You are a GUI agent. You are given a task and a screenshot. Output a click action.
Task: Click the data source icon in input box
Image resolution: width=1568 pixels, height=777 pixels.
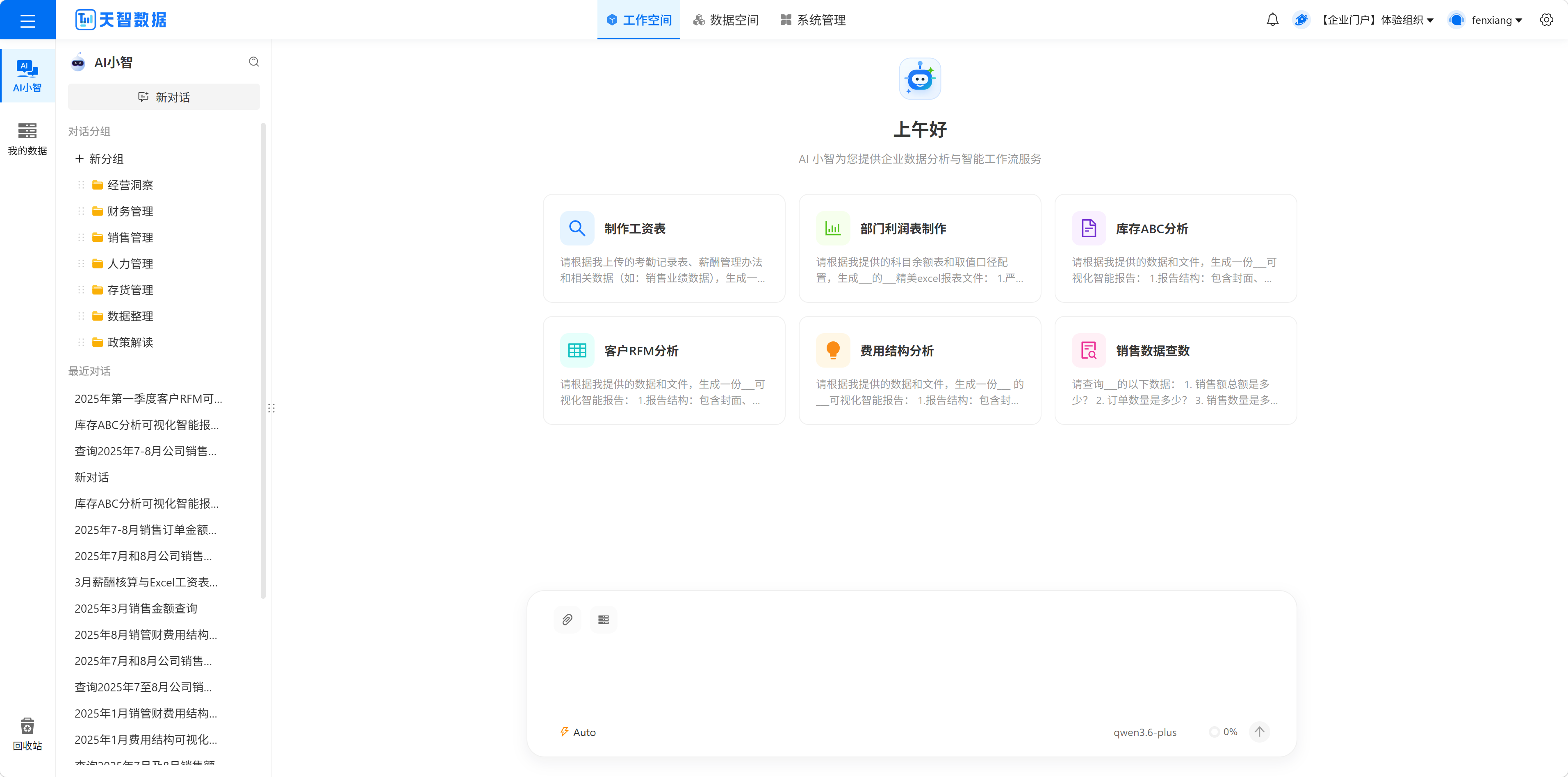coord(603,619)
